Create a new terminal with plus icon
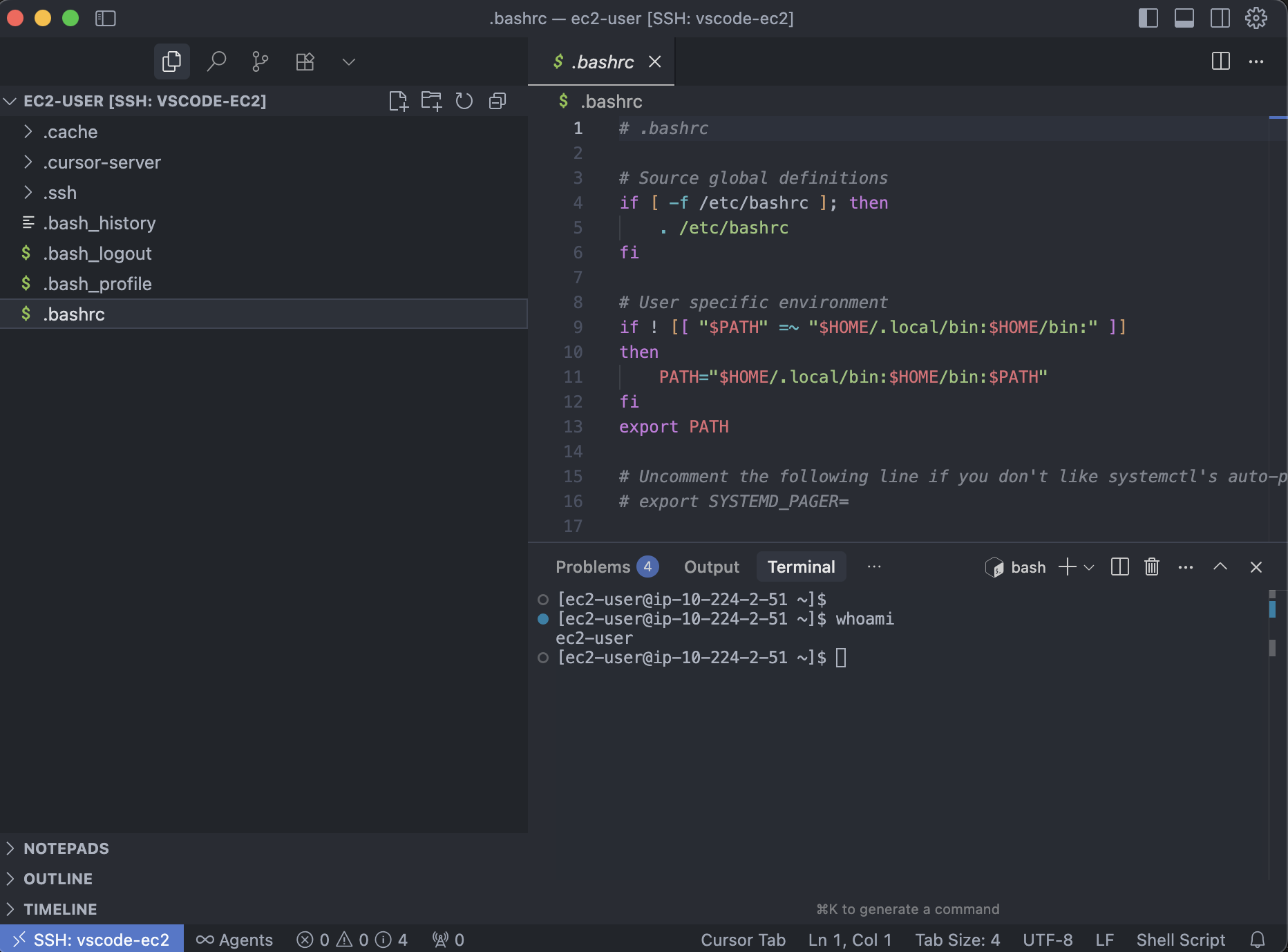Viewport: 1288px width, 952px height. 1068,567
